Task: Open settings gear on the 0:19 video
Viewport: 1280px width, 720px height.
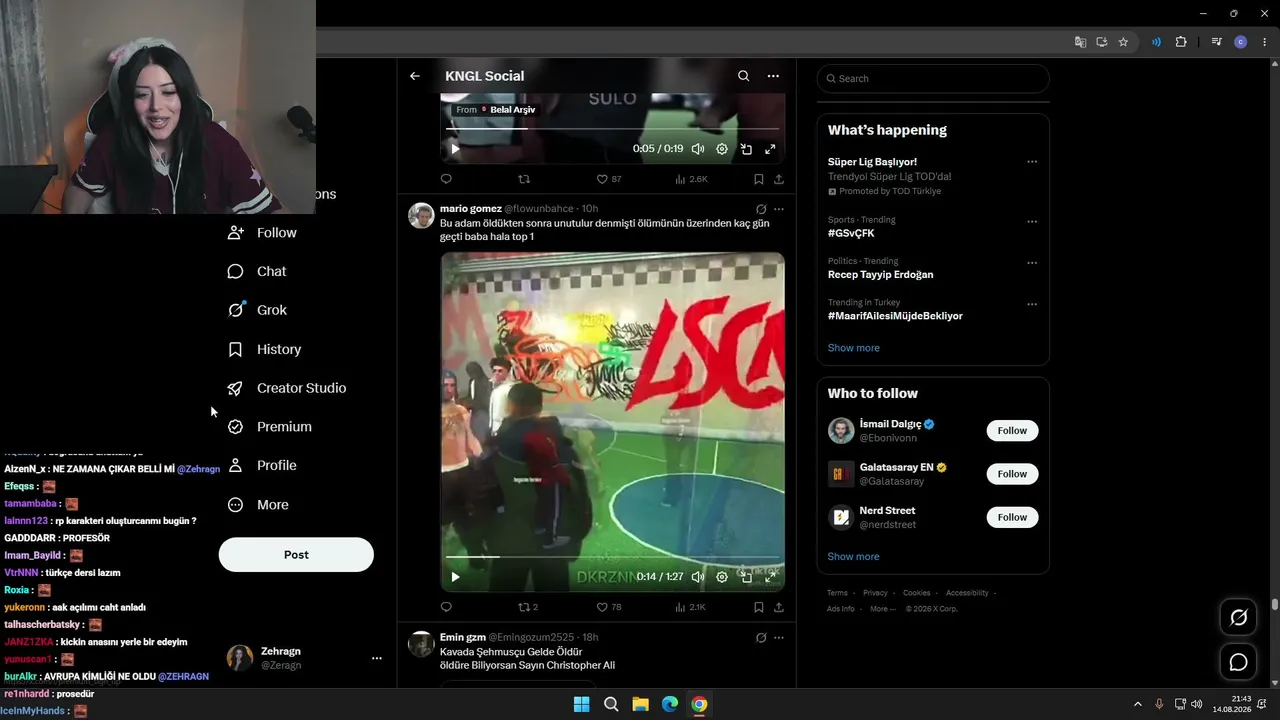Action: [722, 149]
